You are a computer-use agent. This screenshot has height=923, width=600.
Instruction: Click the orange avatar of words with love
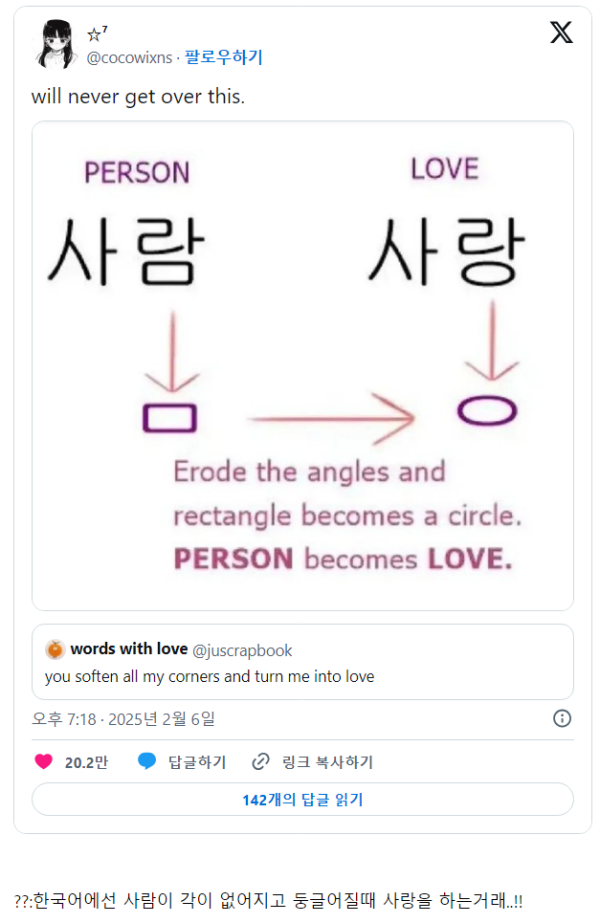click(55, 648)
